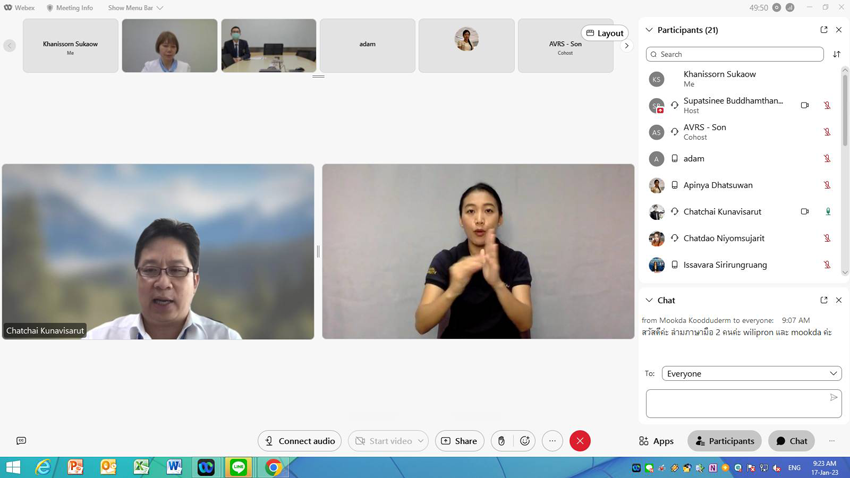The height and width of the screenshot is (478, 850).
Task: Open chat recipient Everyone dropdown
Action: click(751, 373)
